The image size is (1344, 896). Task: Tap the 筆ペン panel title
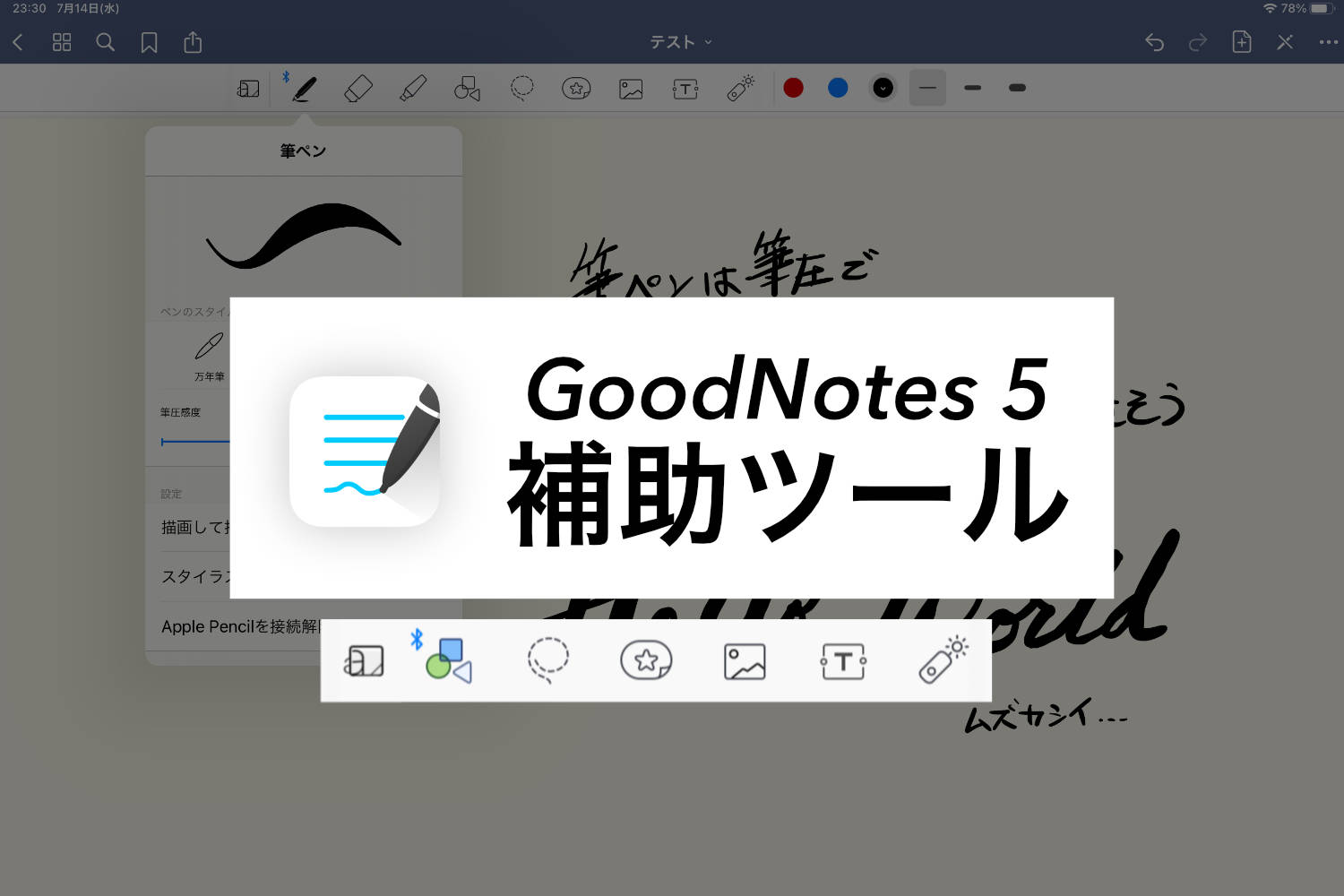pos(303,151)
